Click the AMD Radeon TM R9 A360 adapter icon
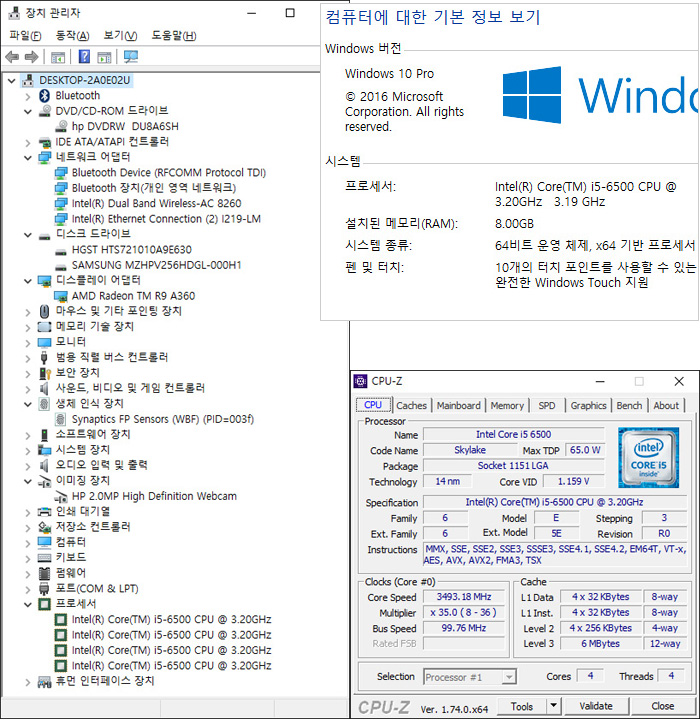This screenshot has width=700, height=724. (61, 296)
